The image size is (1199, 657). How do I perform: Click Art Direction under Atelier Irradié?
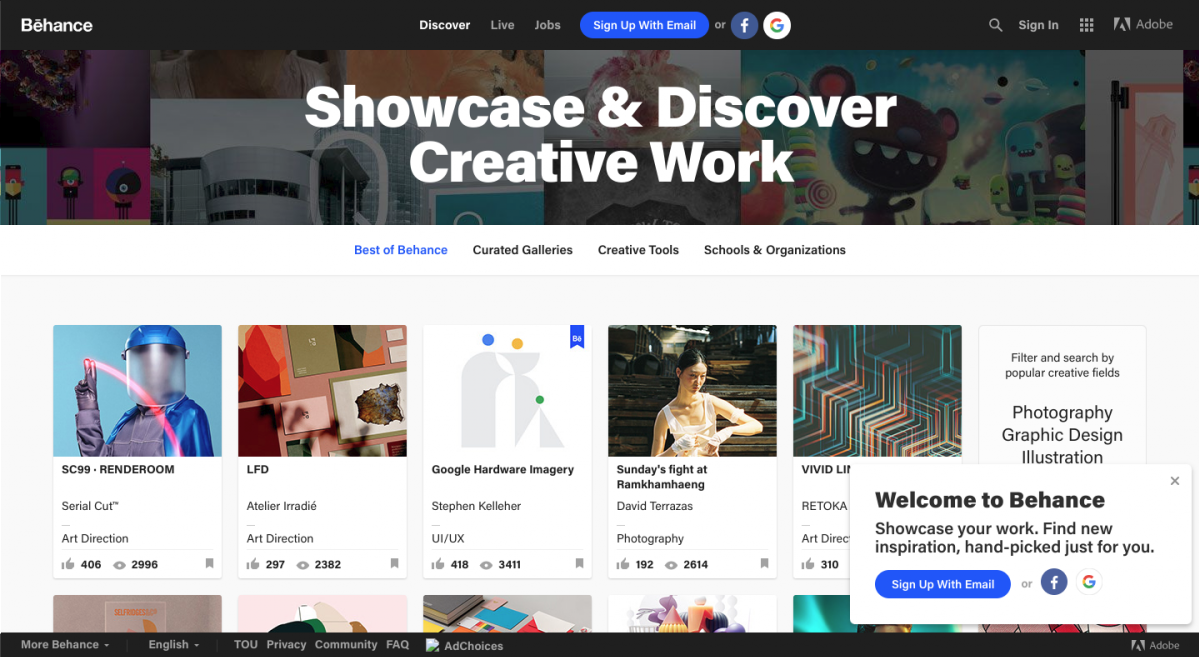pos(280,538)
